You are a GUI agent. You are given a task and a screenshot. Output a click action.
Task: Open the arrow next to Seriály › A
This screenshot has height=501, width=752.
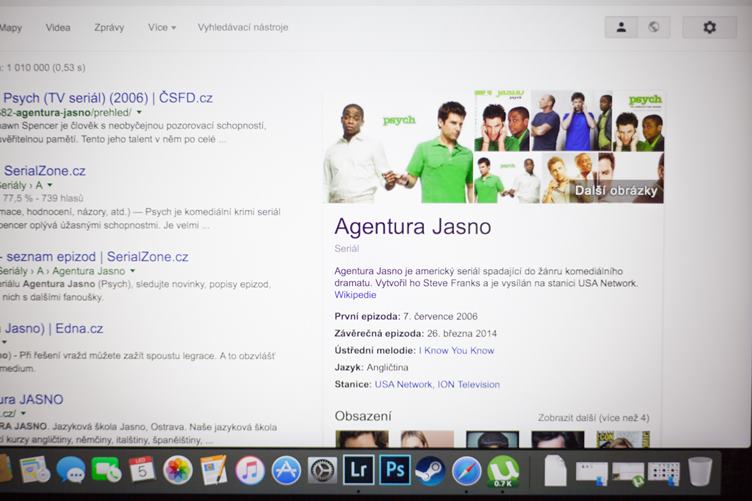click(50, 185)
